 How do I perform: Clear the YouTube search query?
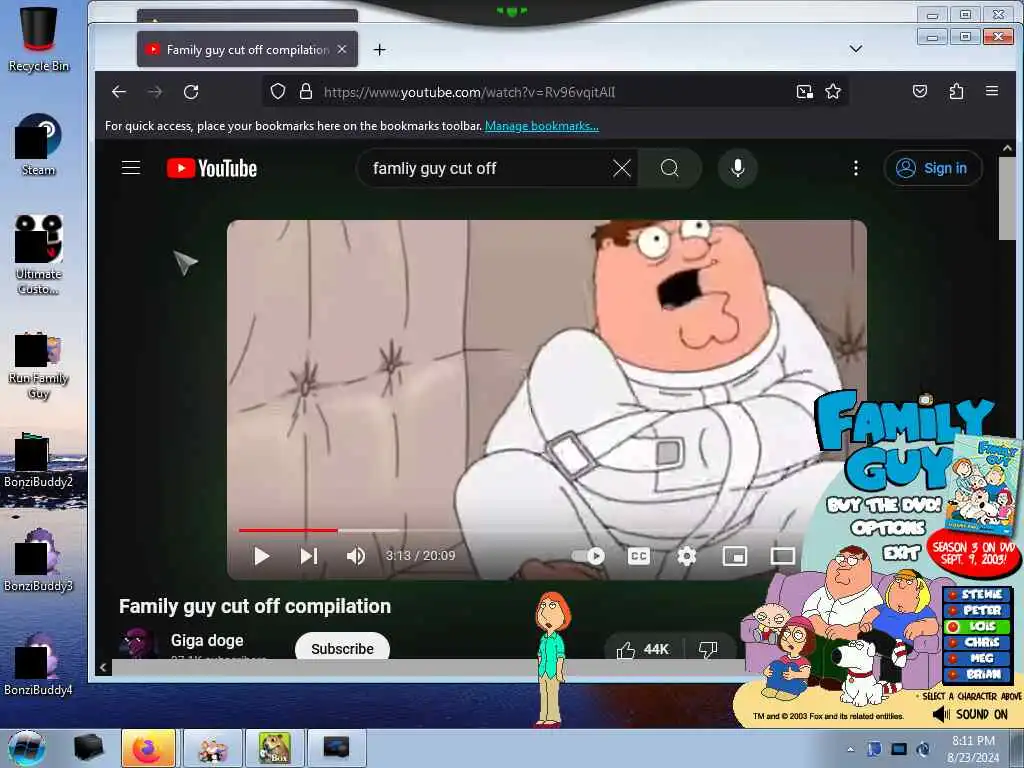[622, 168]
